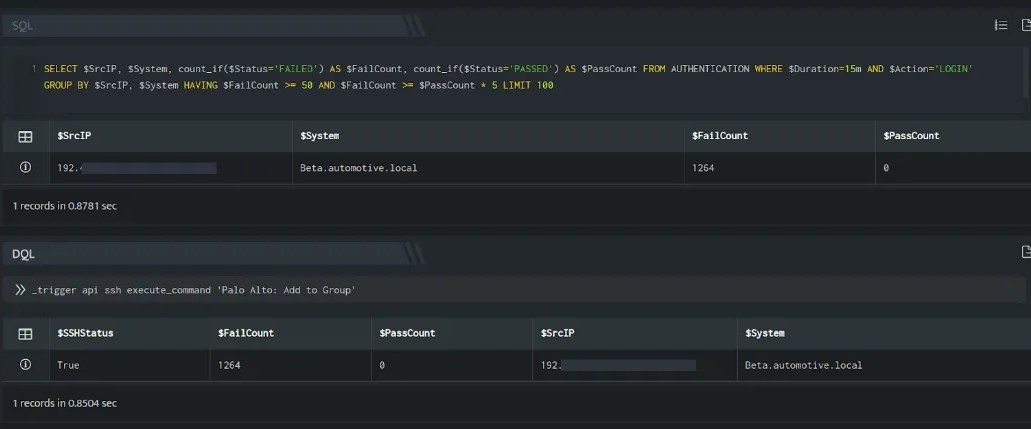Click the export icon in DQL header
Viewport: 1031px width, 429px height.
click(1026, 252)
